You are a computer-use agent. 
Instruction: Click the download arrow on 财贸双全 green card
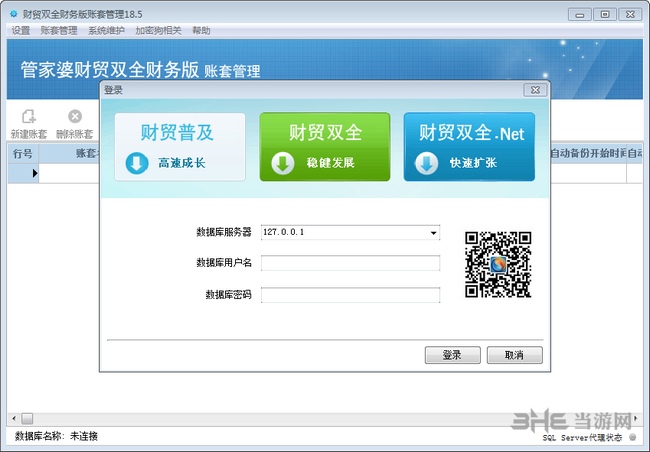(x=283, y=163)
